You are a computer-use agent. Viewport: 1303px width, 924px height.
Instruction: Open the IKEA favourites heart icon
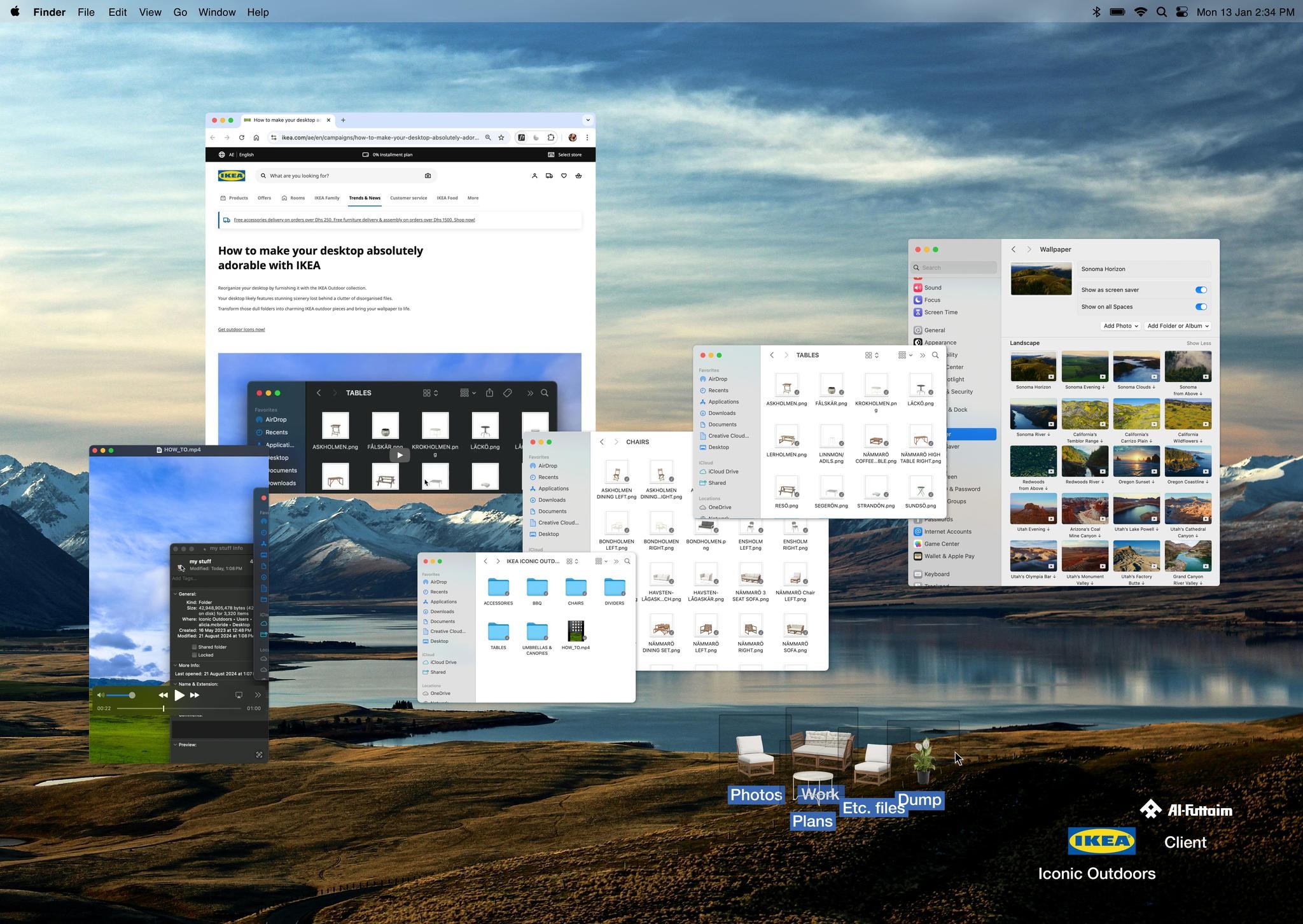pos(564,176)
